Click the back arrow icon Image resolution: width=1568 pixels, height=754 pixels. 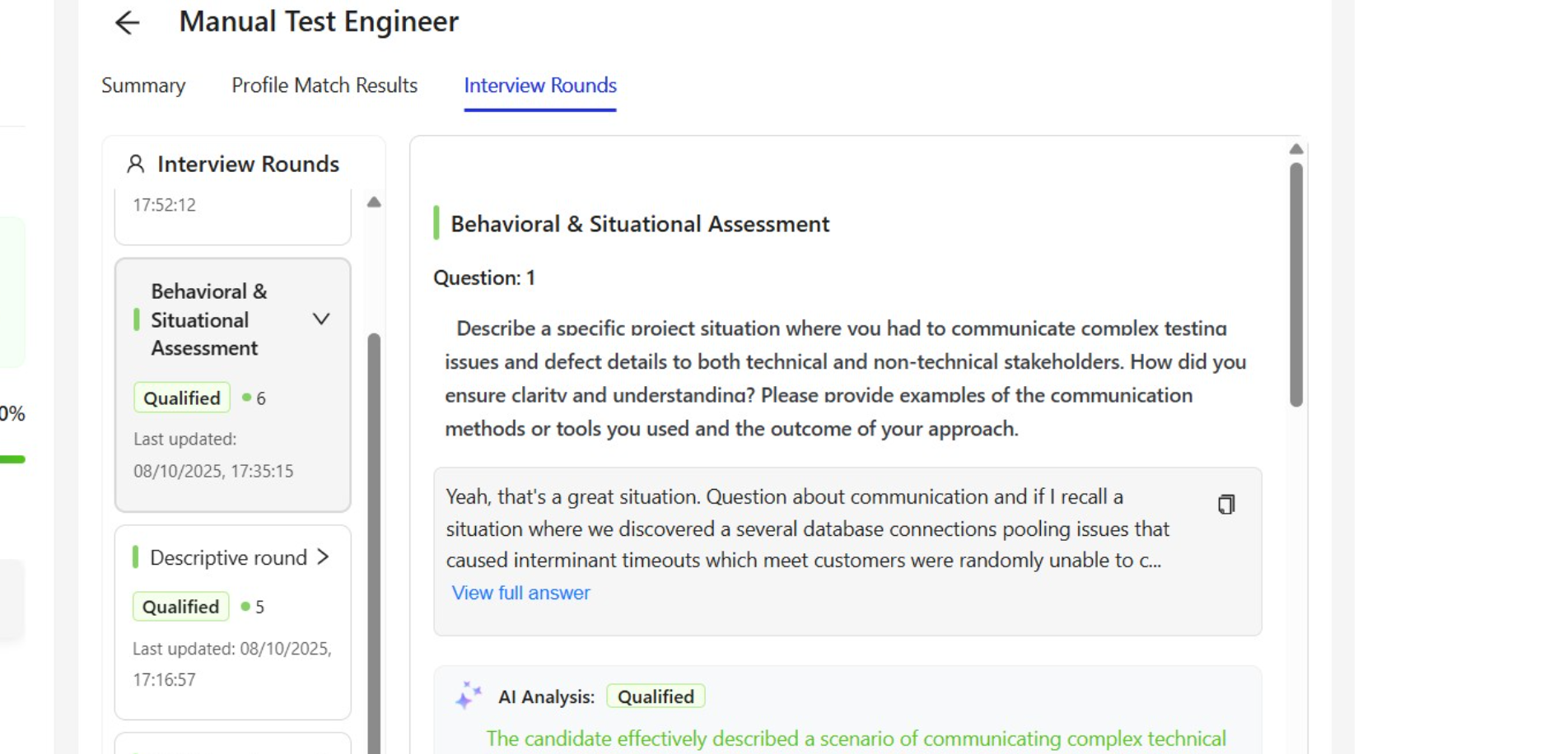[127, 22]
